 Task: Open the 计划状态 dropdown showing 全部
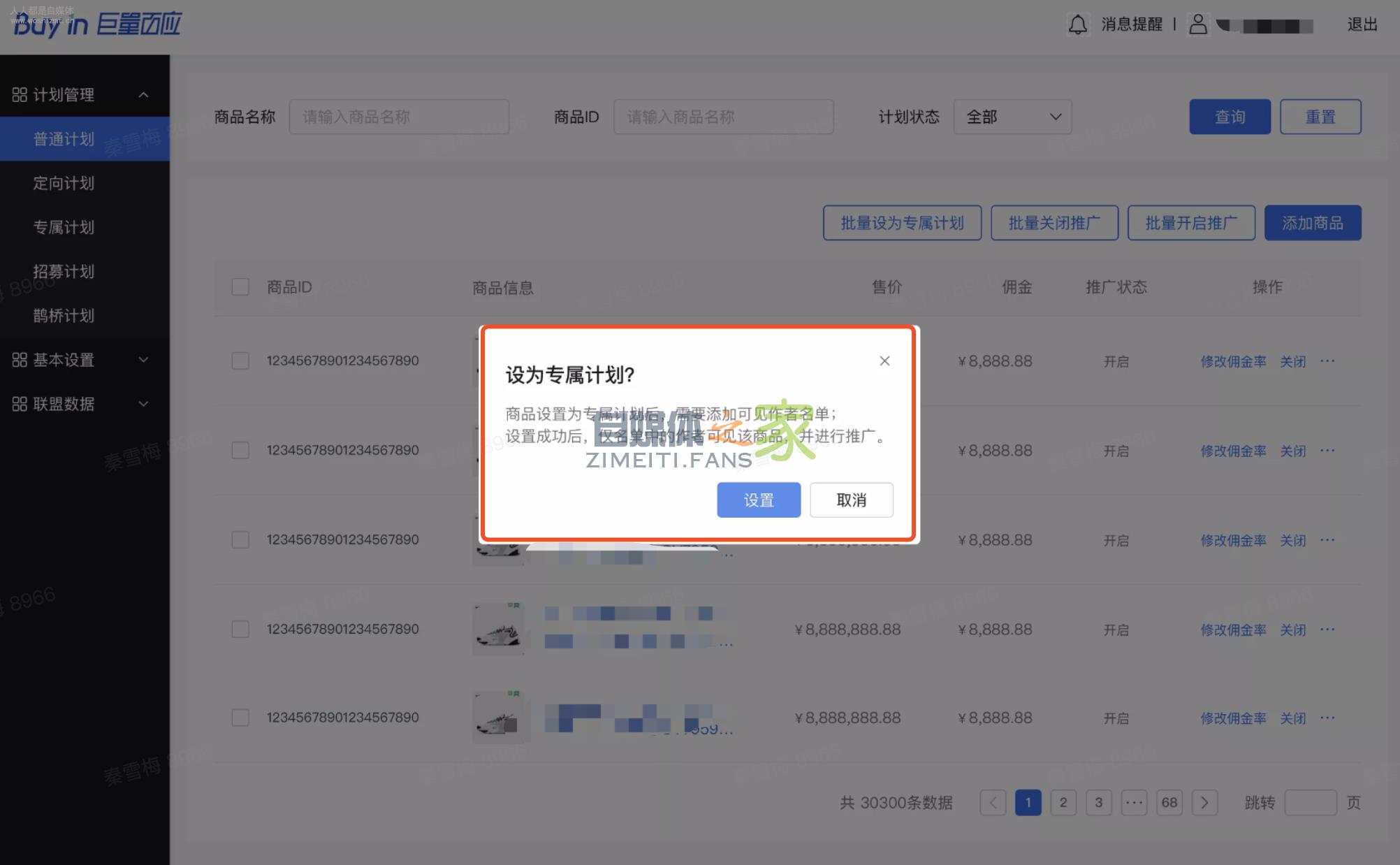coord(1012,117)
